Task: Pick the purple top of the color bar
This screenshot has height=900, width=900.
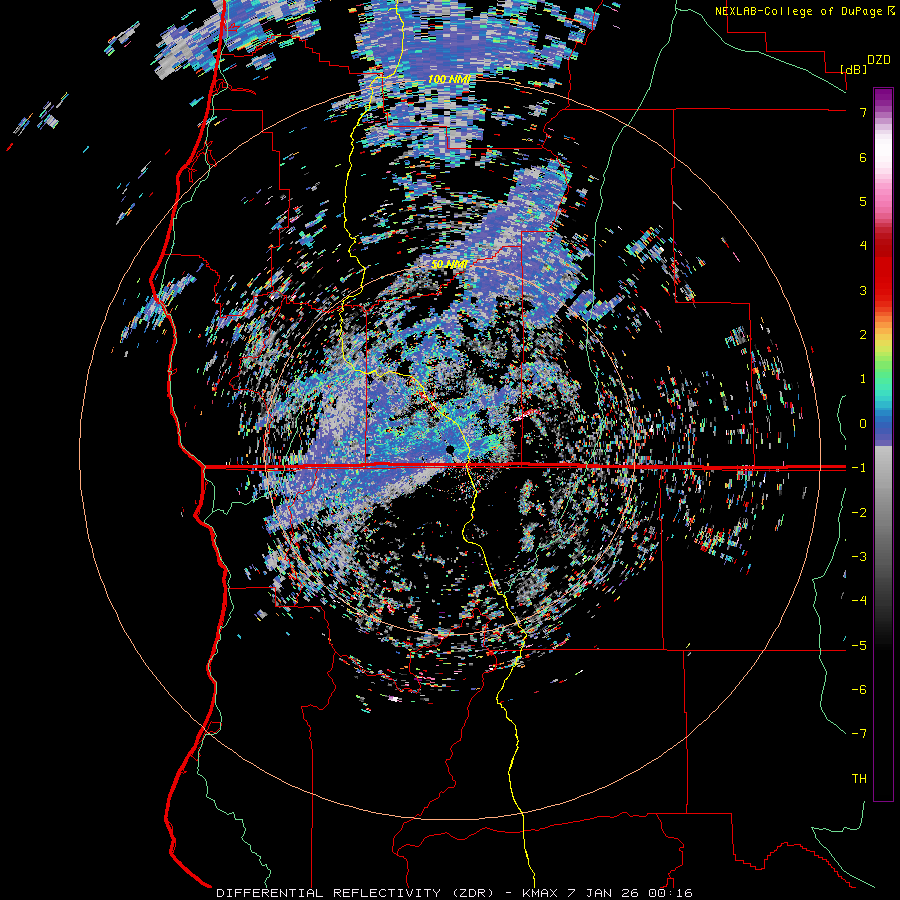Action: 883,98
